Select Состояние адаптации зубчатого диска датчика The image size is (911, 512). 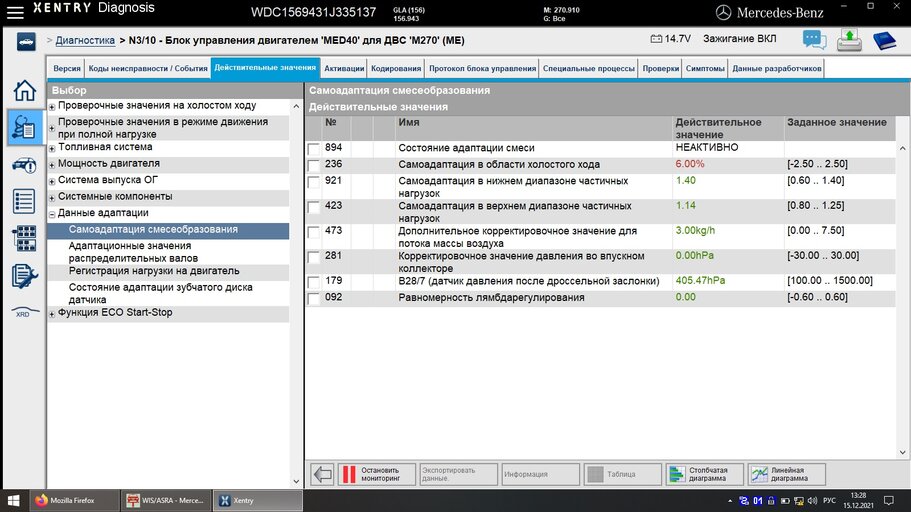click(168, 293)
